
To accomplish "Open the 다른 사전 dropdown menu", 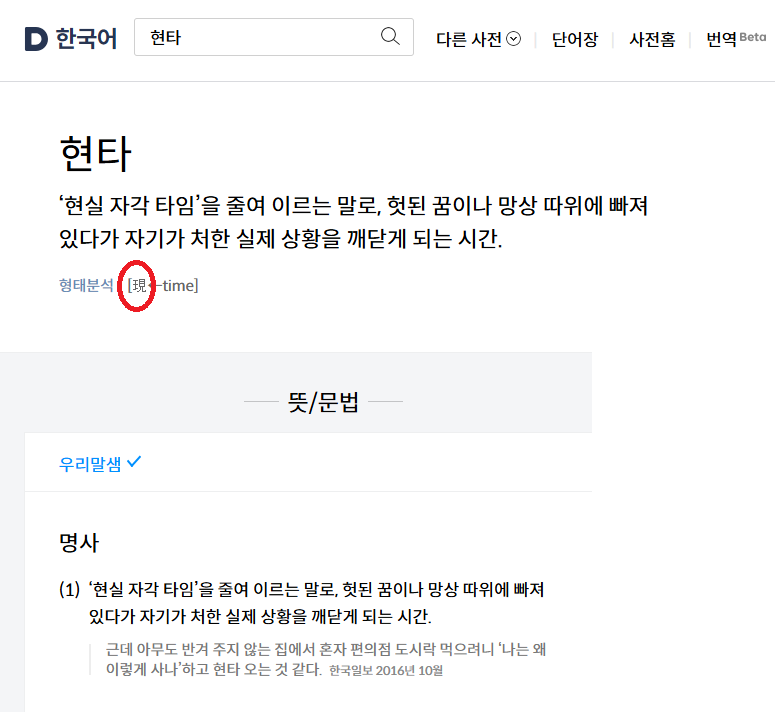I will point(478,39).
